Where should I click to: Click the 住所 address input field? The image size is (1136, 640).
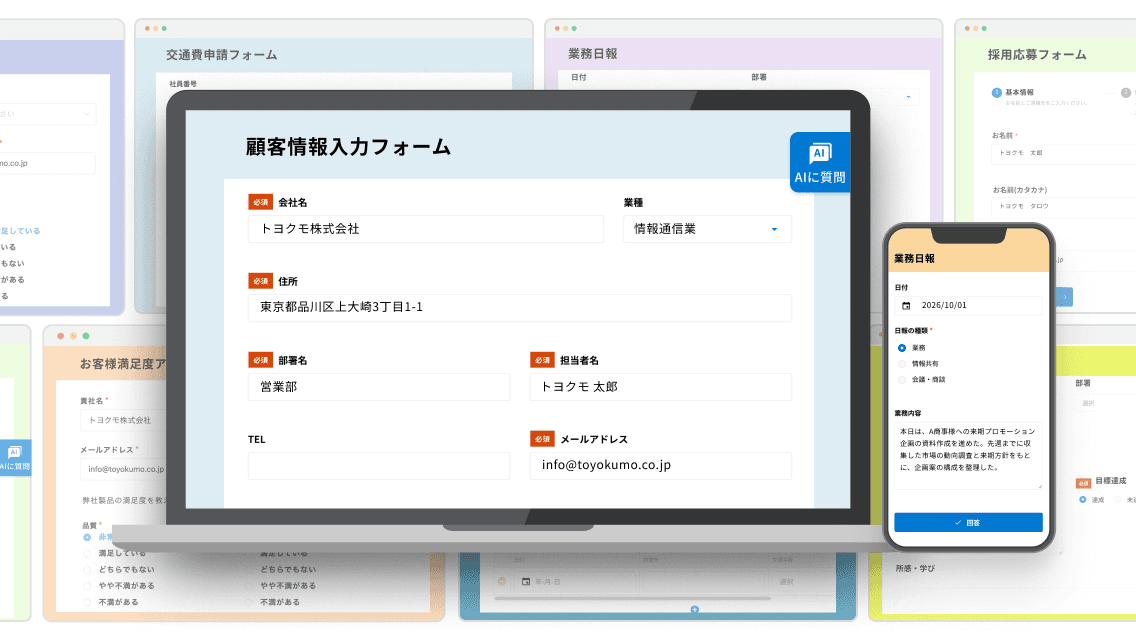pyautogui.click(x=519, y=307)
